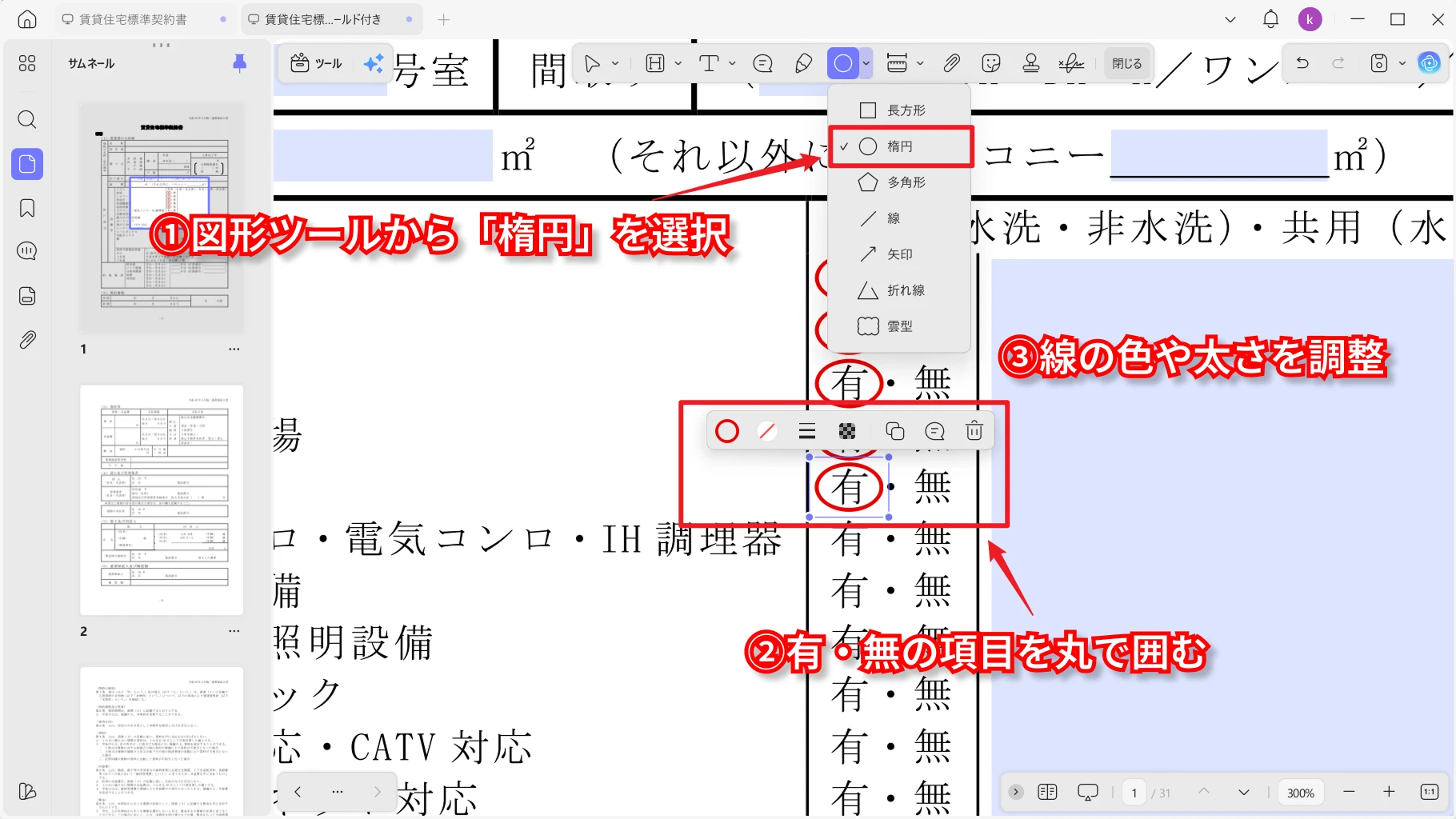Choose 長方形 rectangle from shape menu

(x=899, y=110)
